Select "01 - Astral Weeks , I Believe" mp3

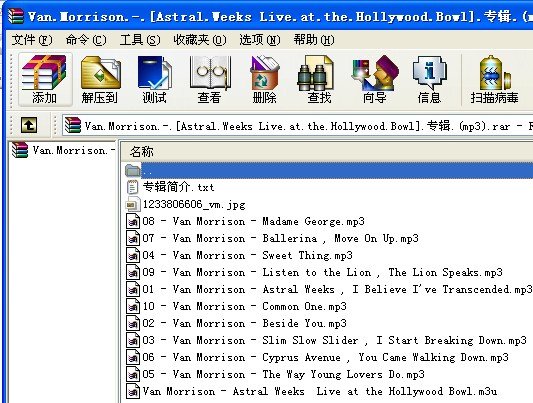pos(338,290)
